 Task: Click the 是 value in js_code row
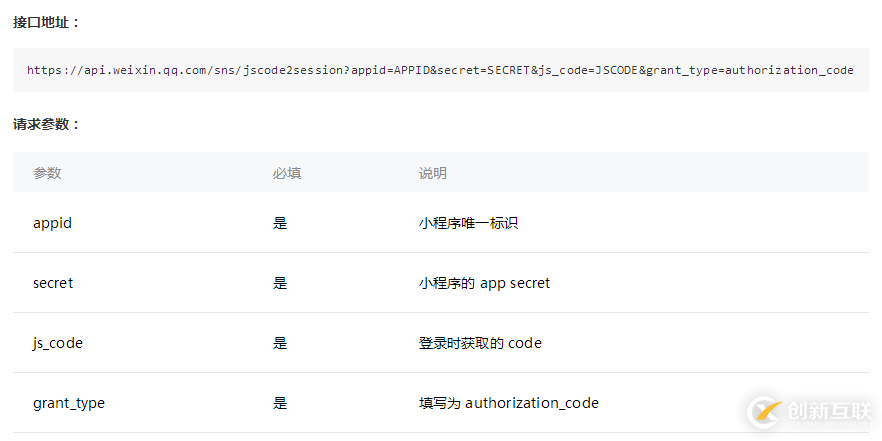point(280,343)
